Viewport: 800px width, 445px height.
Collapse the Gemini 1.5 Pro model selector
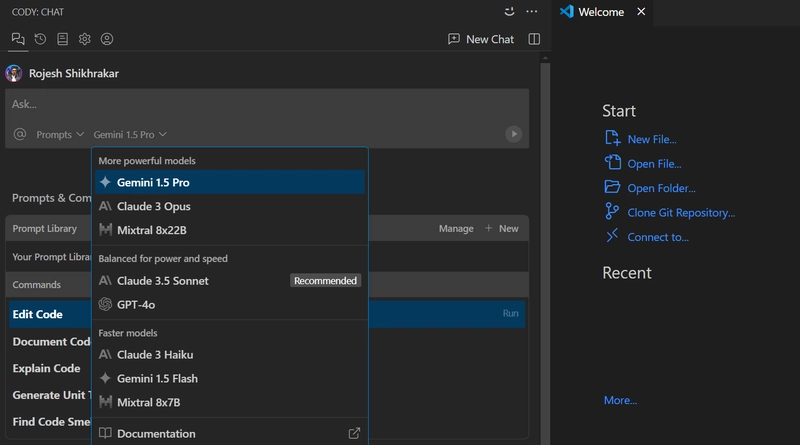point(130,134)
